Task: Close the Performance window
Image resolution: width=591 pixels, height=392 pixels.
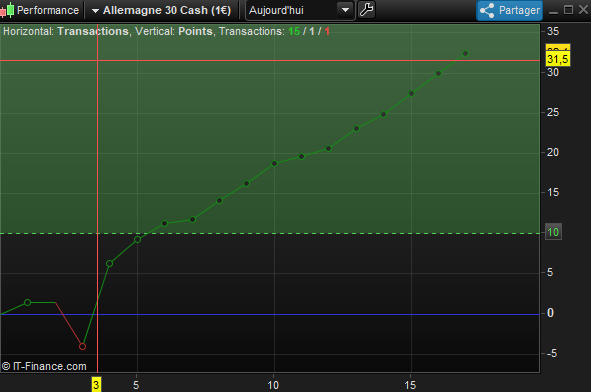Action: tap(583, 10)
